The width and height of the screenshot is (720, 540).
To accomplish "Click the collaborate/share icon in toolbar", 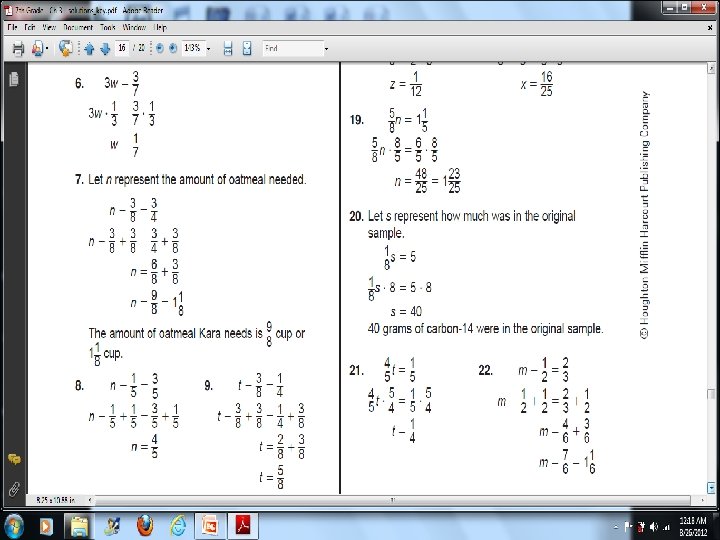I will pyautogui.click(x=37, y=48).
